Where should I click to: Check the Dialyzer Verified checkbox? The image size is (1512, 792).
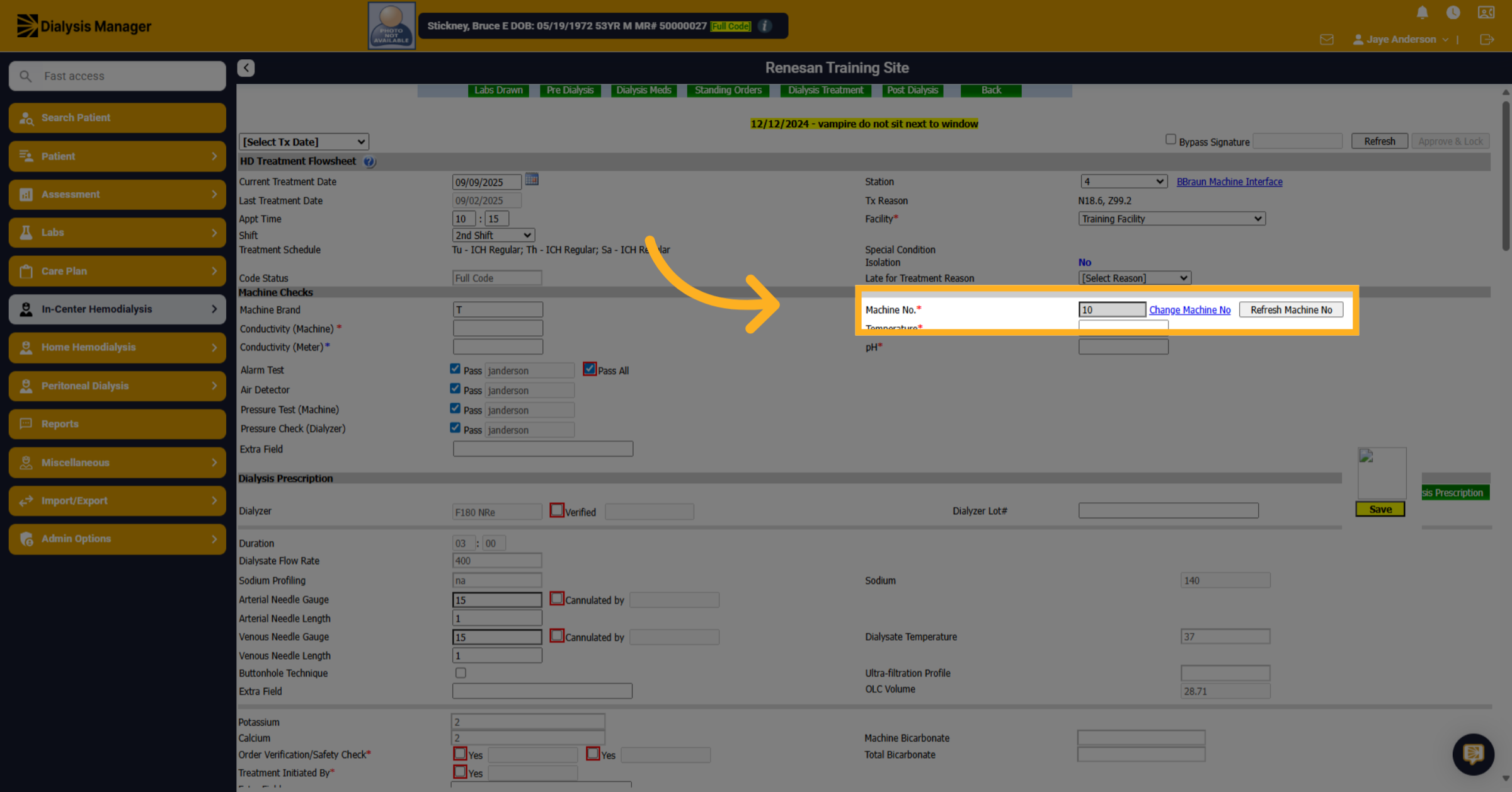[x=557, y=510]
